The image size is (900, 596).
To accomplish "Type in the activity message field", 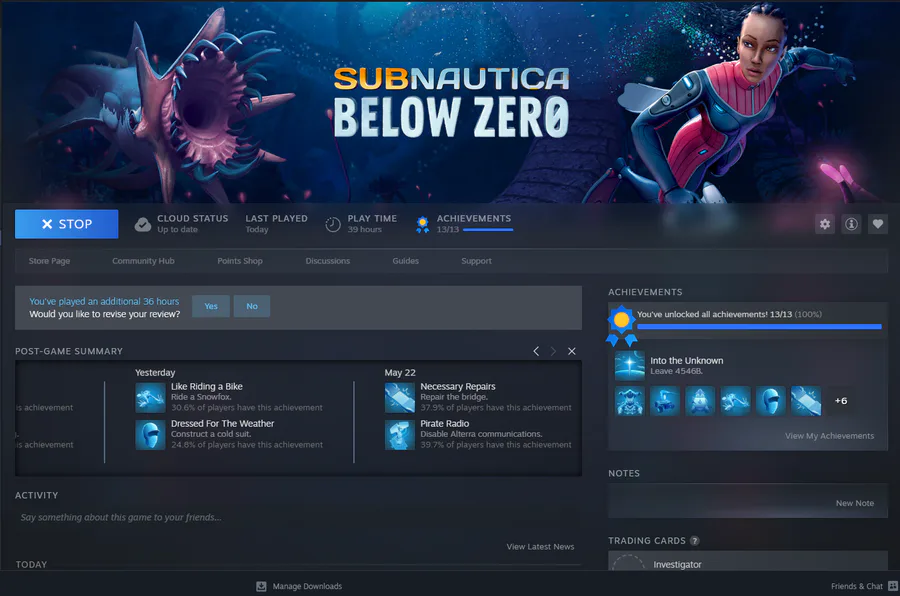I will [298, 517].
